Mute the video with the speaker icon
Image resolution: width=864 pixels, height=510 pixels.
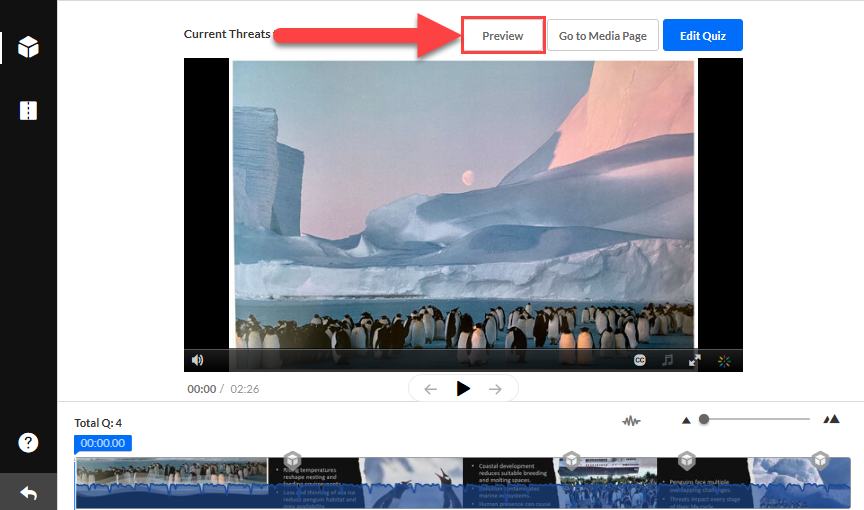(197, 360)
